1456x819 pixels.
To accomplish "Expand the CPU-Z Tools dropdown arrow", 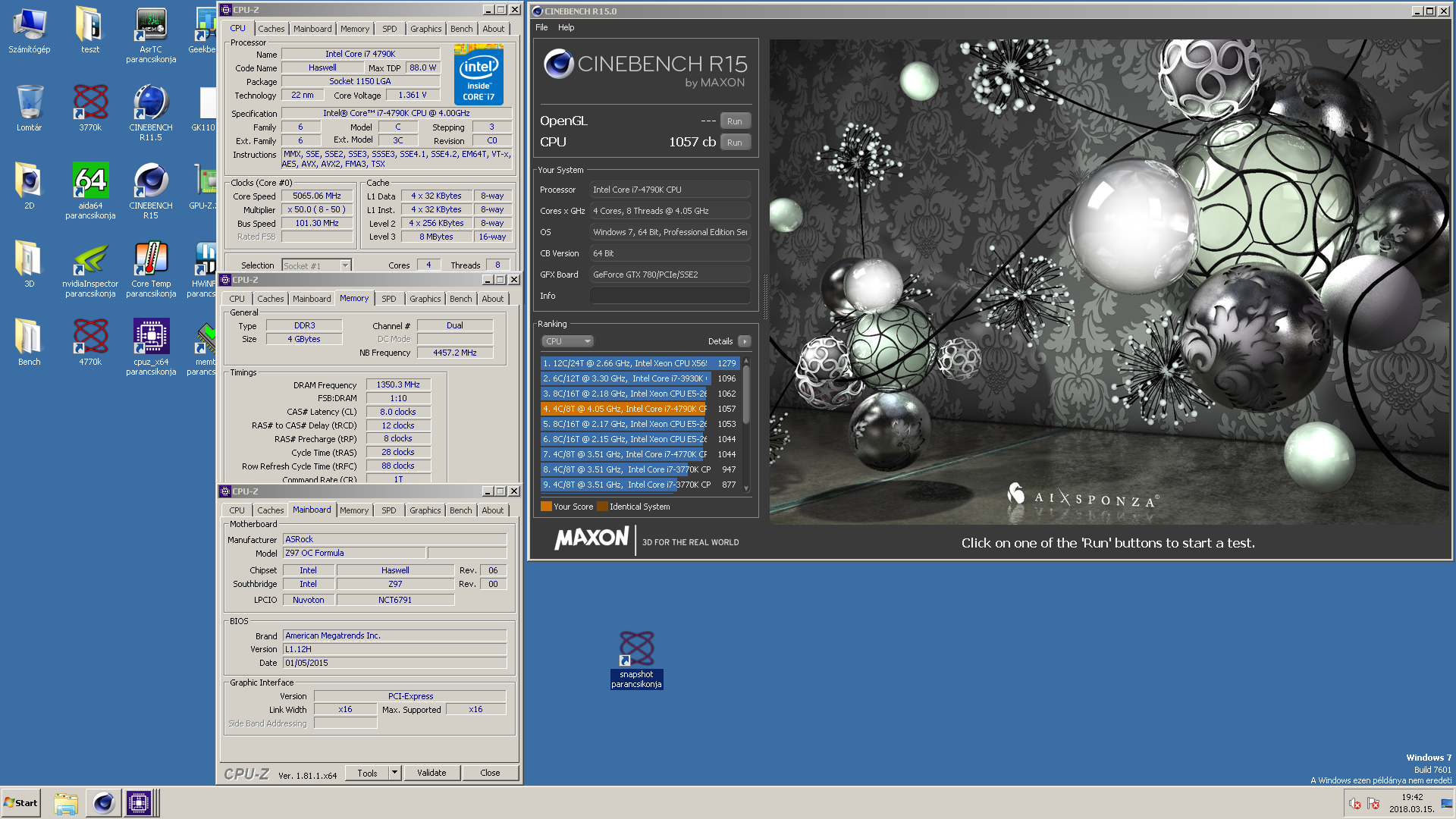I will 394,773.
